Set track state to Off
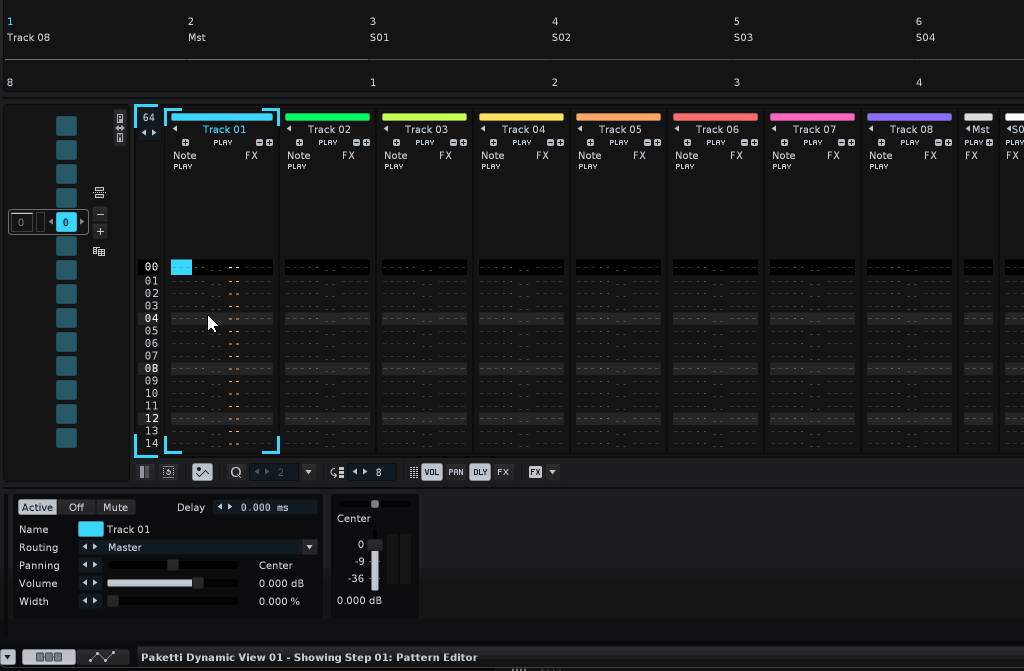This screenshot has width=1024, height=671. pyautogui.click(x=76, y=507)
